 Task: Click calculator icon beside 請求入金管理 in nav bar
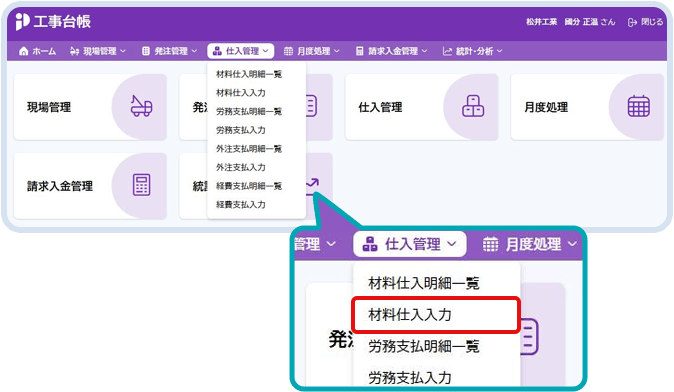pos(360,51)
